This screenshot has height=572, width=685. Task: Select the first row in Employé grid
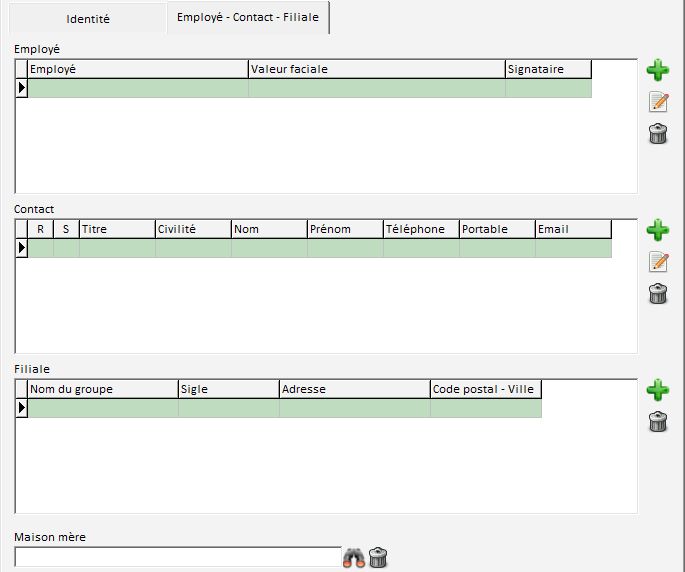[137, 88]
